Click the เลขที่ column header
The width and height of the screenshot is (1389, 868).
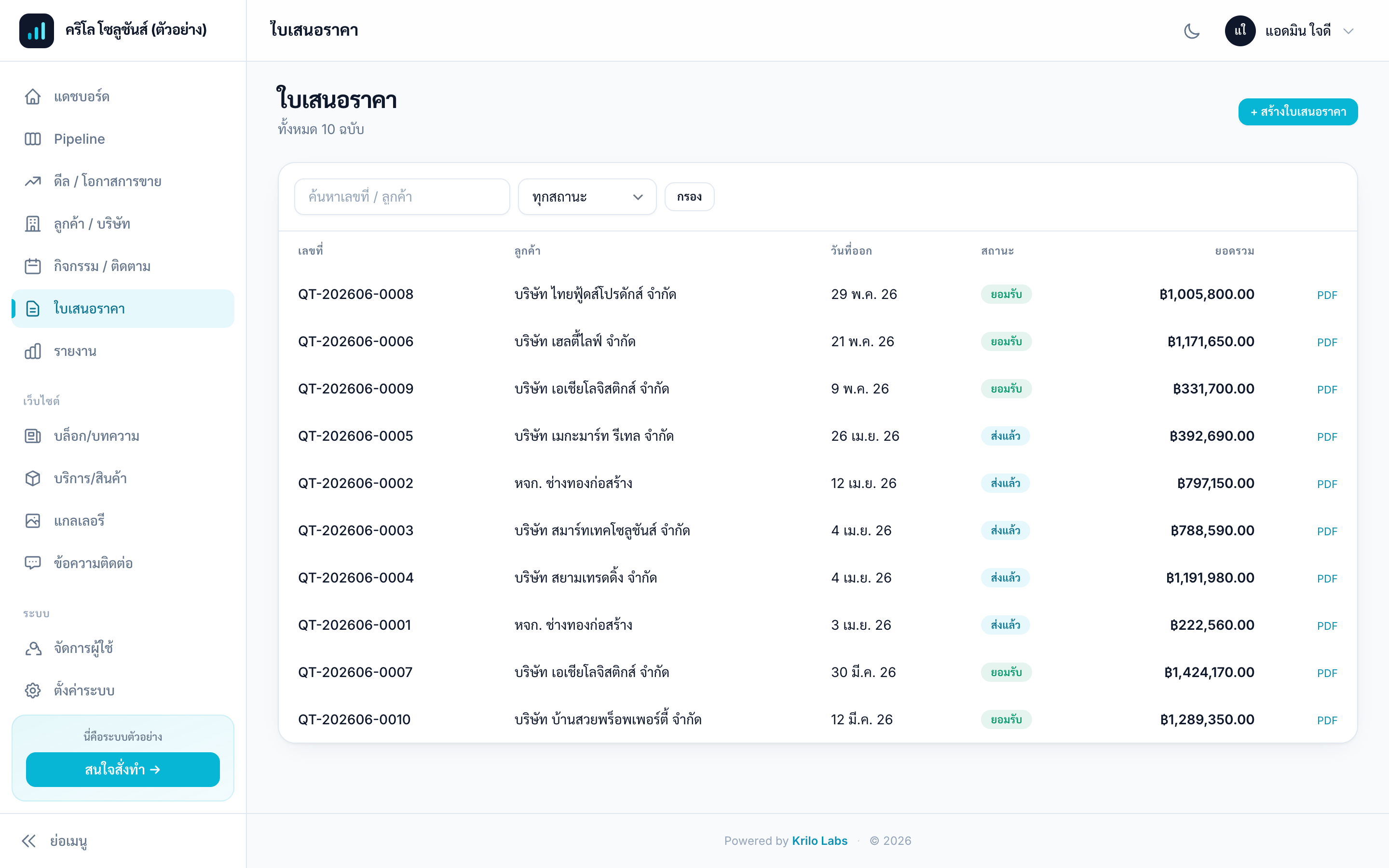point(311,251)
